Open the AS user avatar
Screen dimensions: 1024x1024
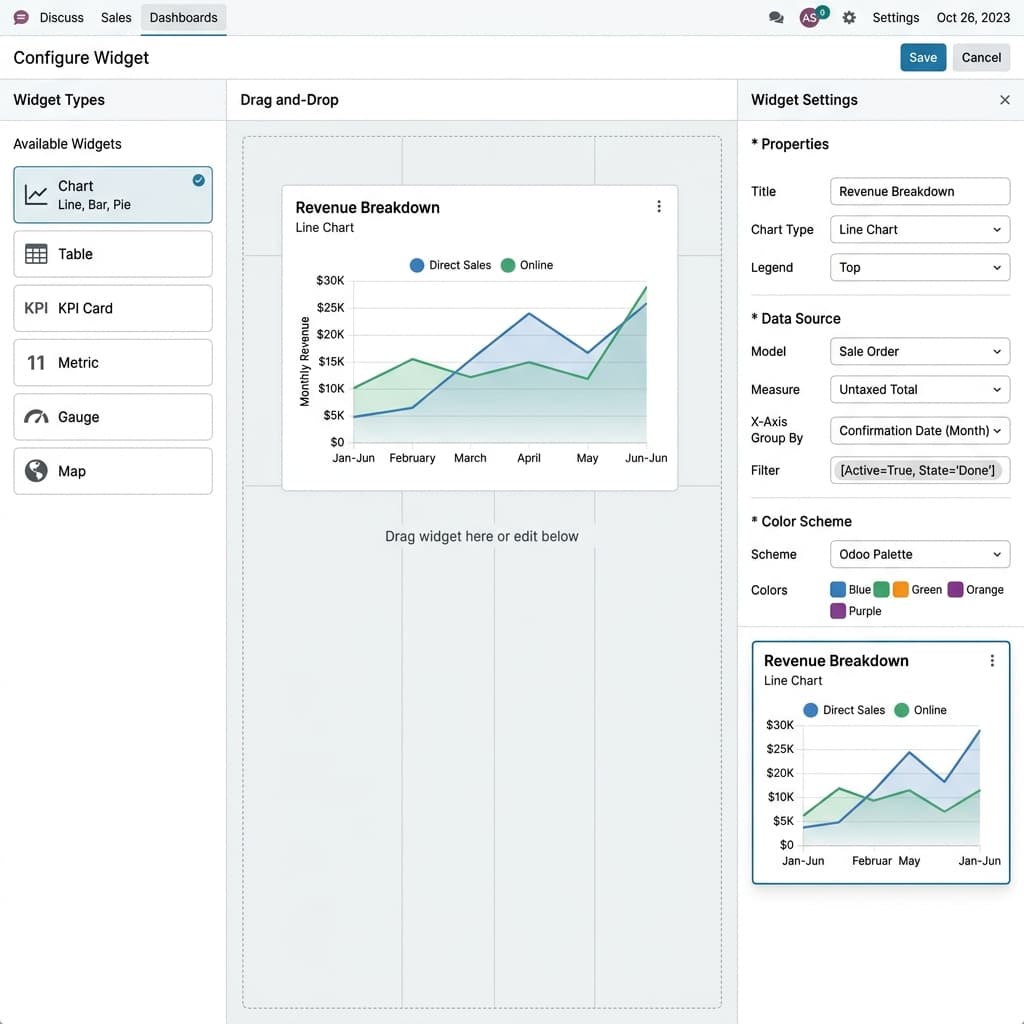click(x=810, y=18)
